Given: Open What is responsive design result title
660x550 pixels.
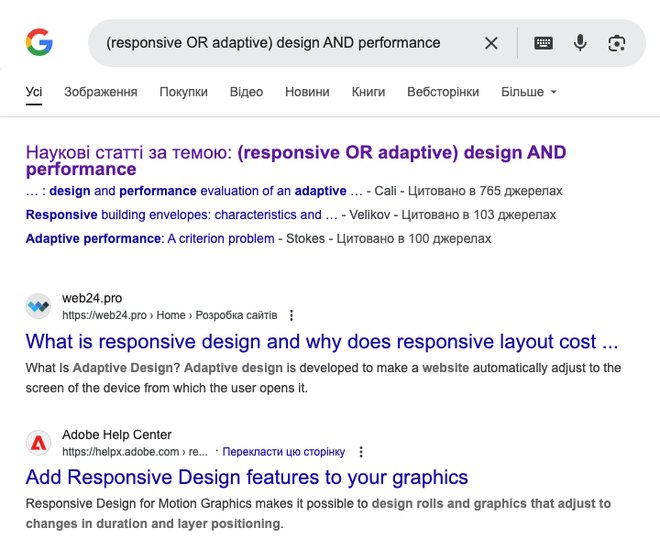Looking at the screenshot, I should (322, 341).
